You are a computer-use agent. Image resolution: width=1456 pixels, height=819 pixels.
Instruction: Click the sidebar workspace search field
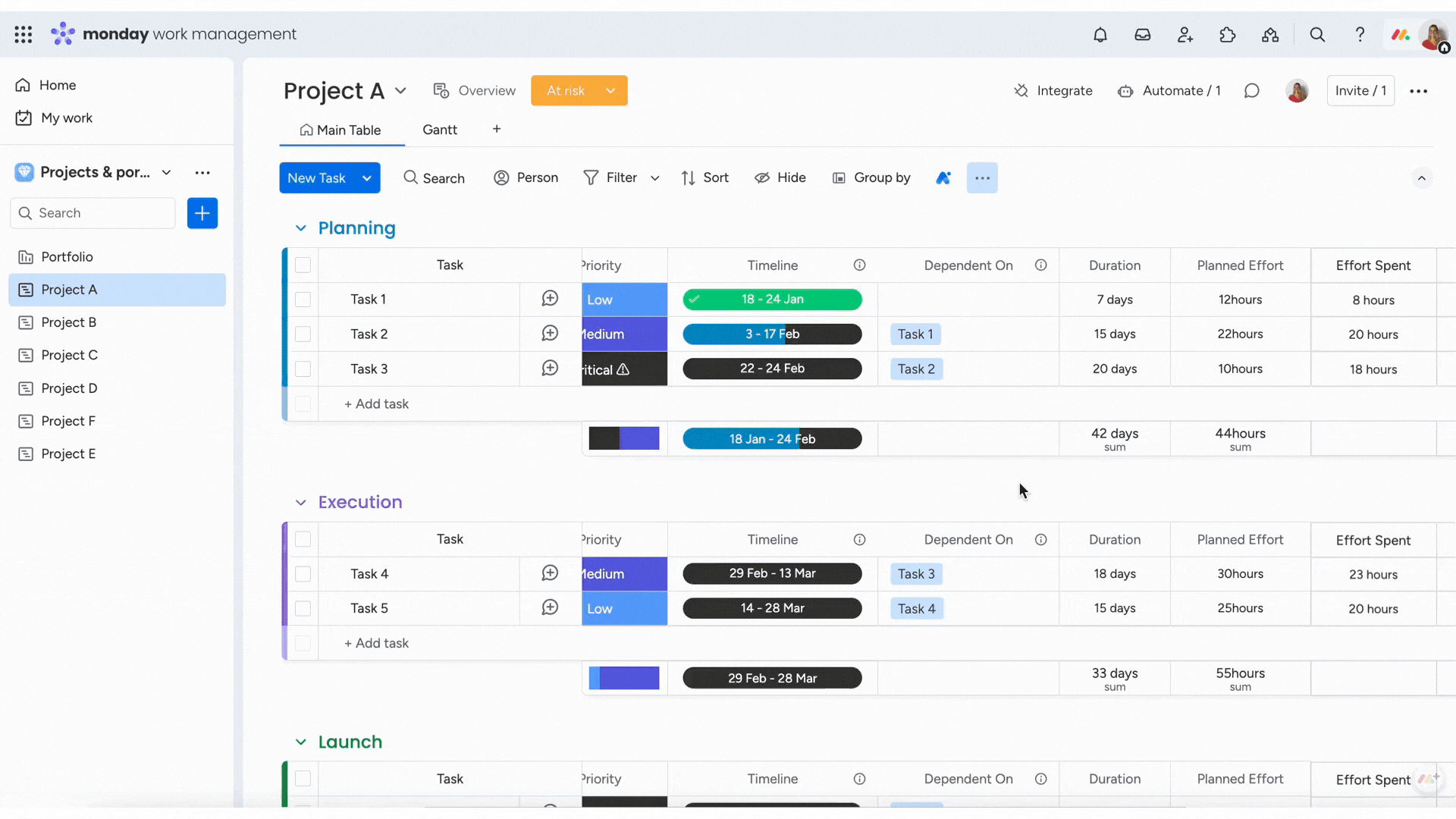coord(93,213)
